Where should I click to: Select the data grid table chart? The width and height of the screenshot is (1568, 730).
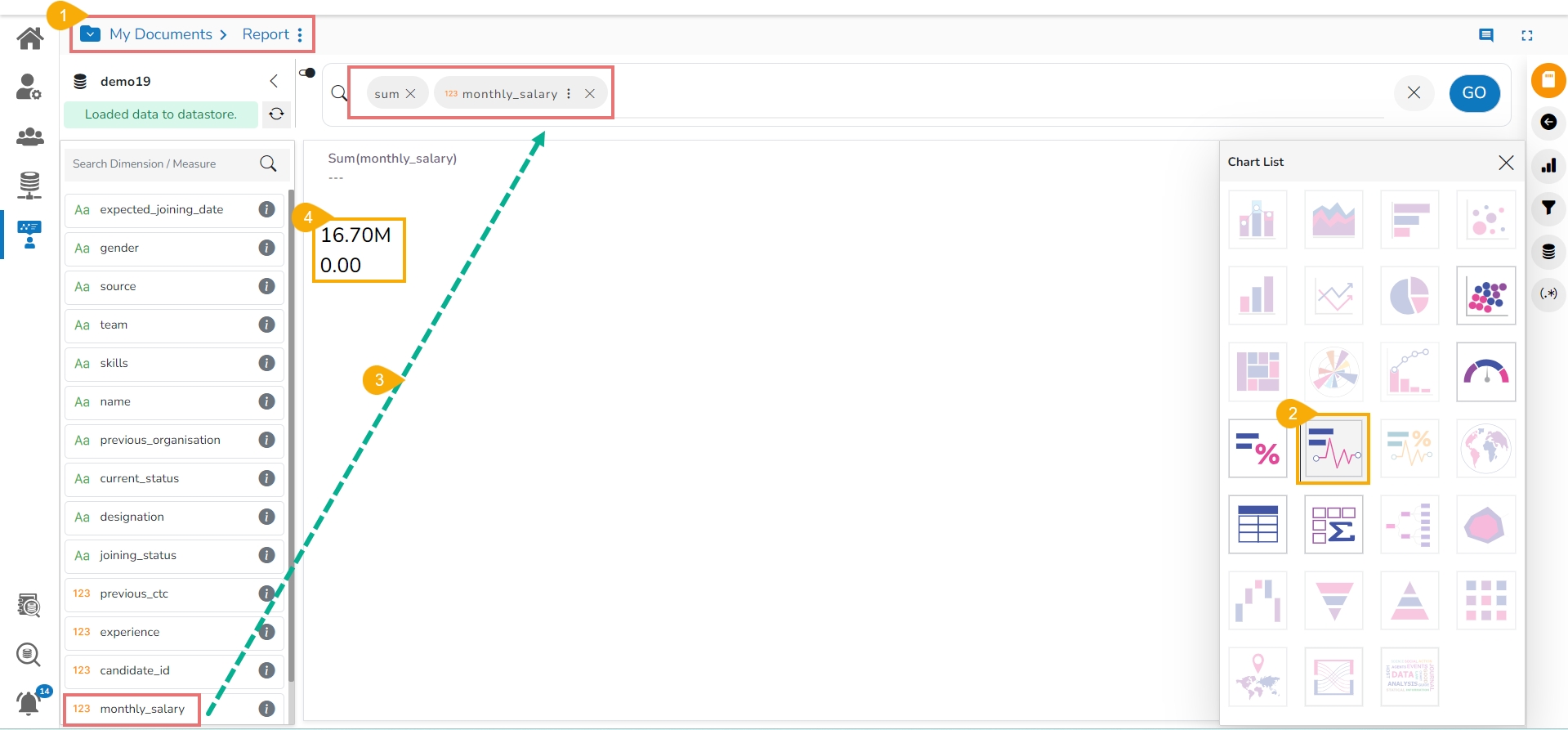coord(1258,524)
